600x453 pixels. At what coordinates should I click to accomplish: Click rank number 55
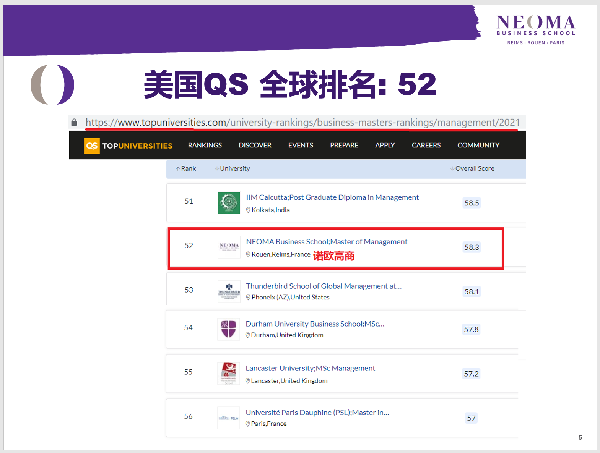[x=188, y=372]
